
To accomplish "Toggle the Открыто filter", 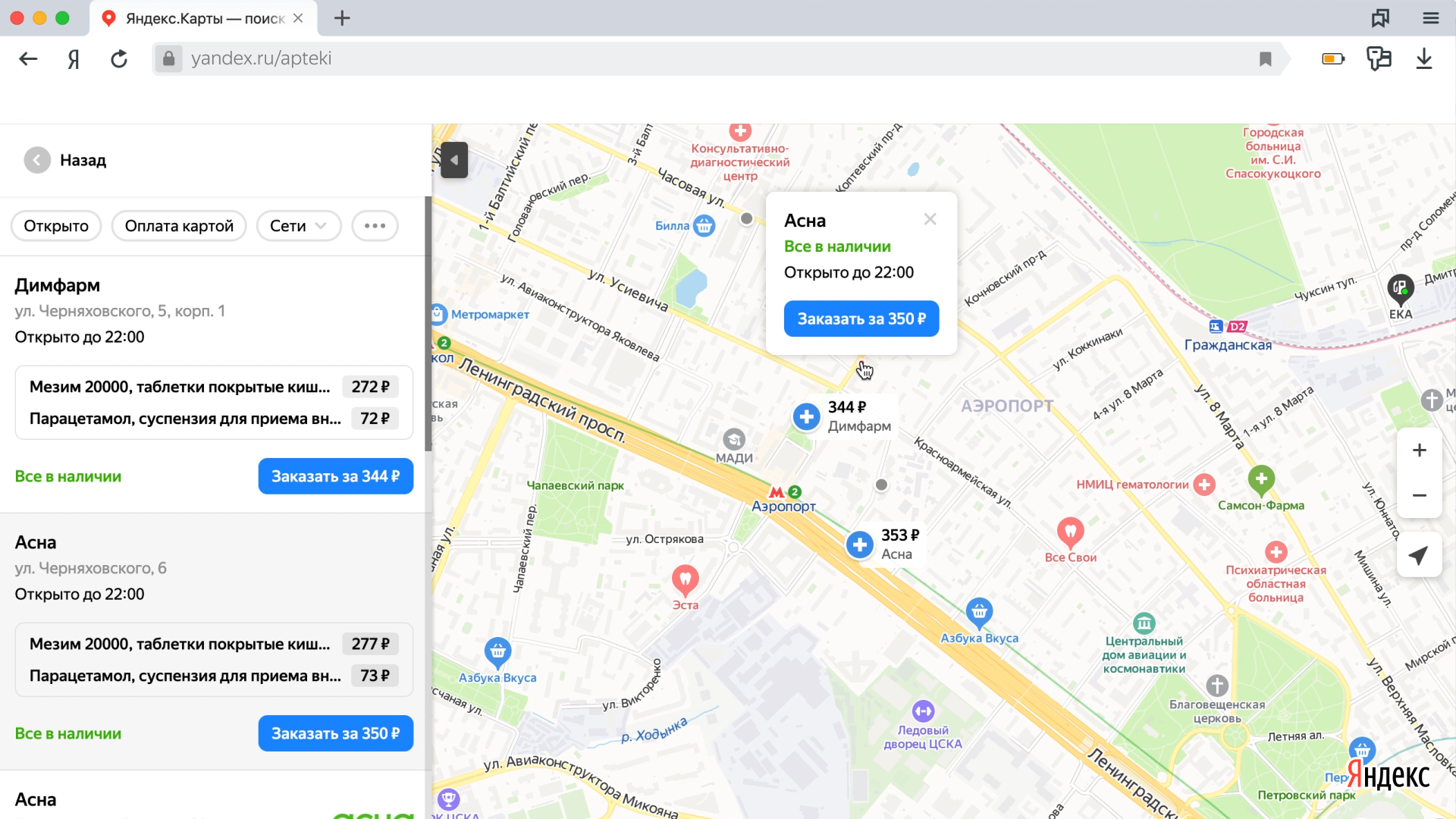I will 56,226.
